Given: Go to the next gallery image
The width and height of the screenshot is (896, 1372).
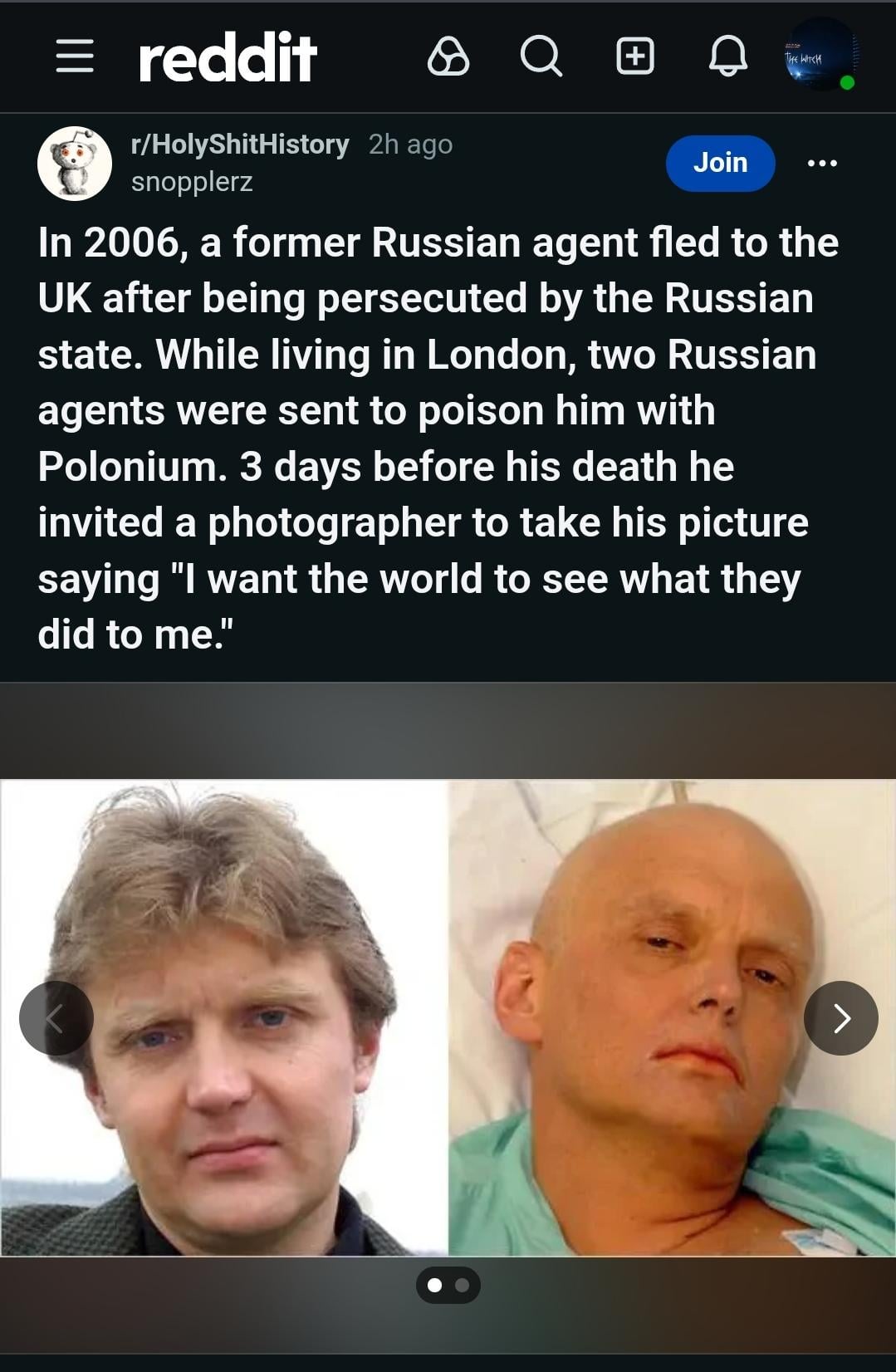Looking at the screenshot, I should (841, 1018).
